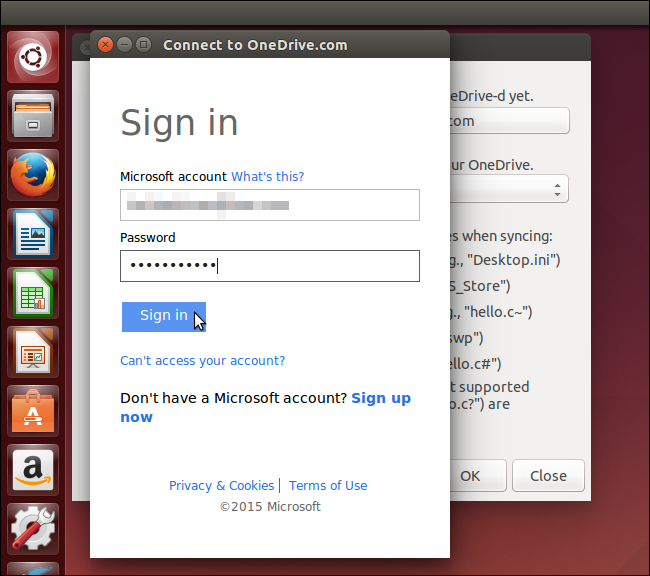
Task: Open LibreOffice Impress from the launcher
Action: (x=33, y=352)
